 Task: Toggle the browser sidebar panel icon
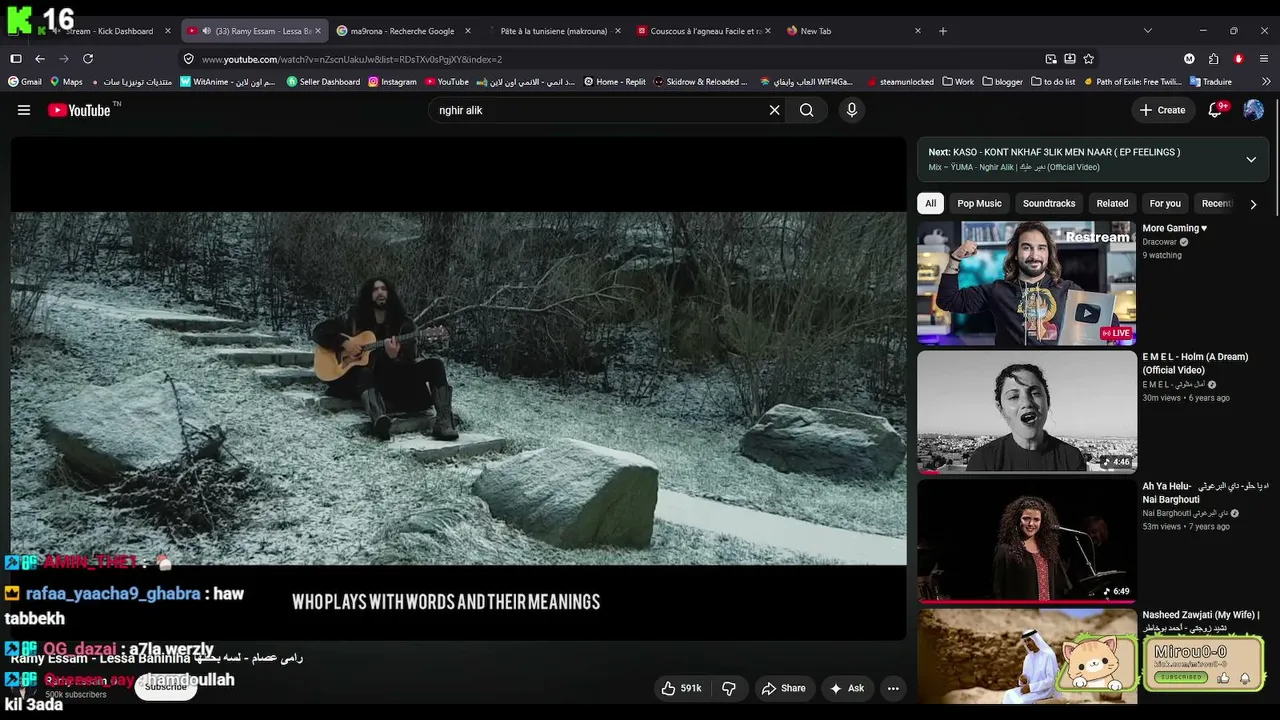pyautogui.click(x=15, y=59)
